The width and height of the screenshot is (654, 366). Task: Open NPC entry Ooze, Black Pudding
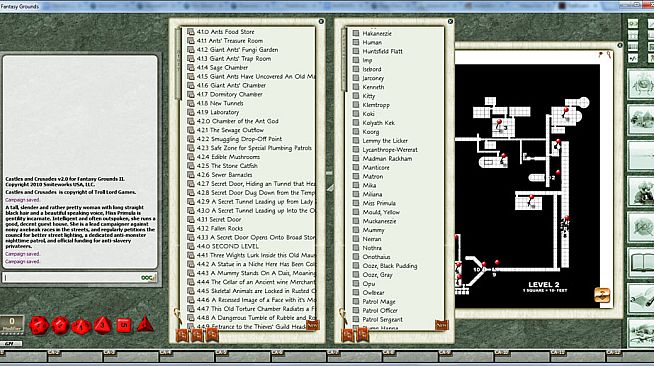(390, 266)
